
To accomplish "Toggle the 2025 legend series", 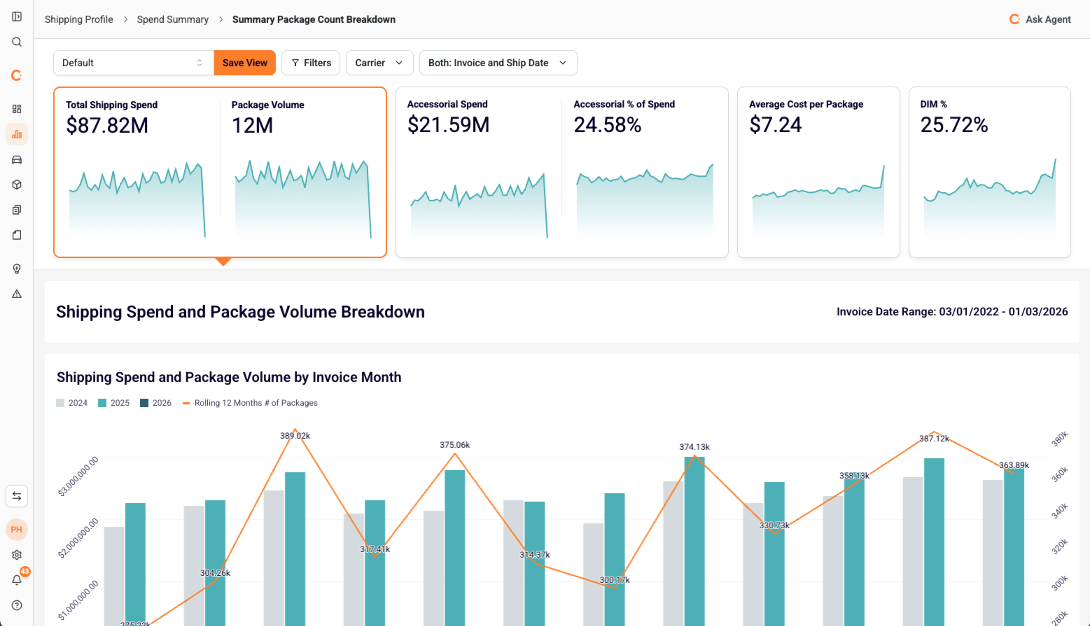I will tap(114, 403).
